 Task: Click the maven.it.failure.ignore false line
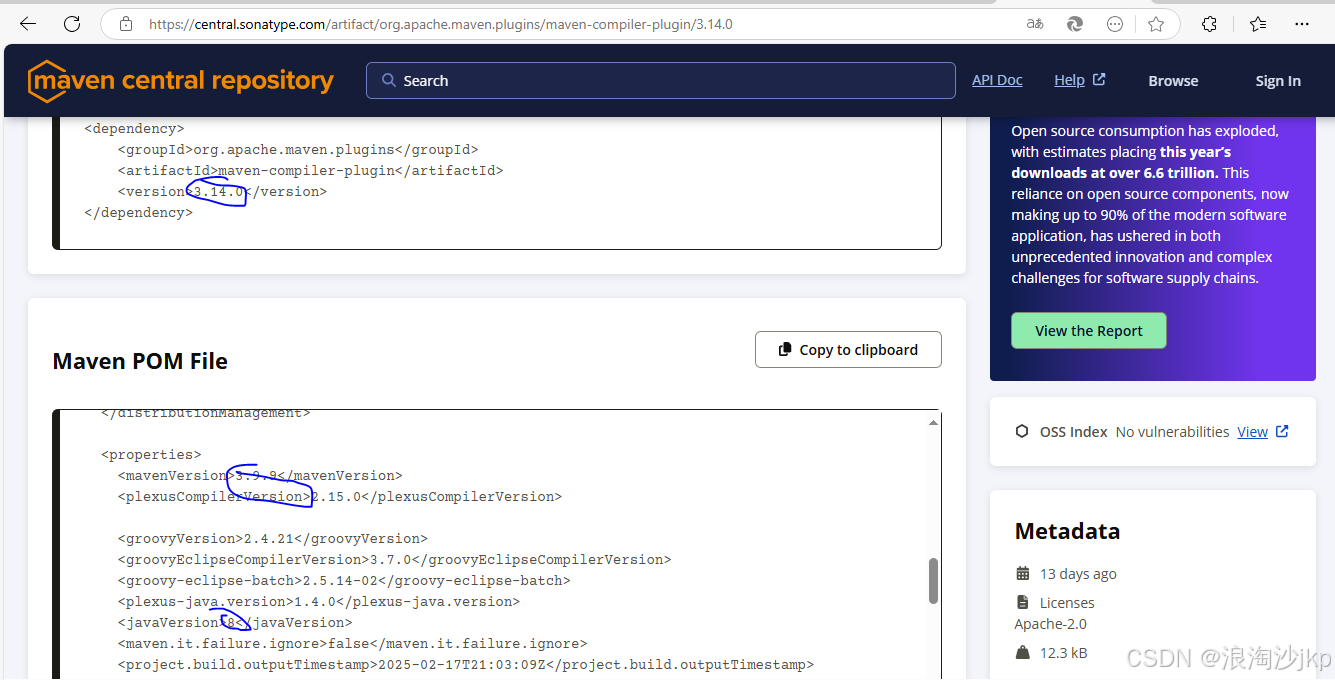(x=353, y=644)
